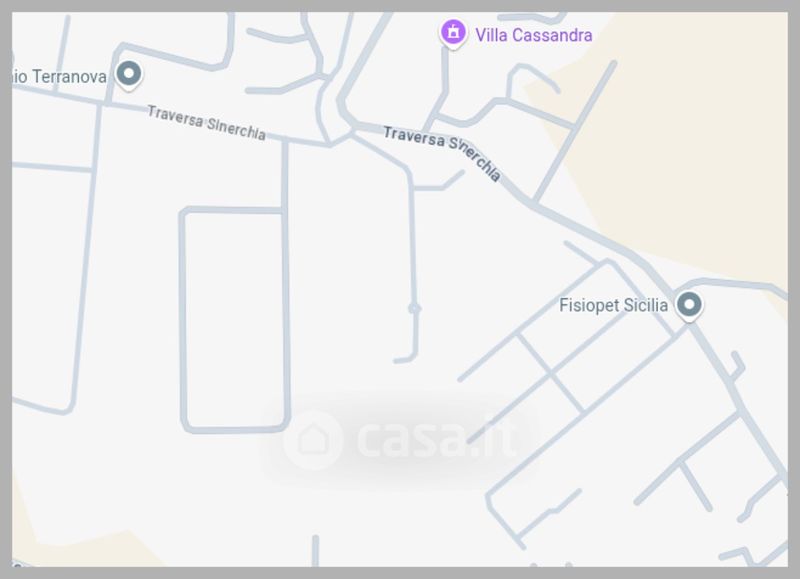Image resolution: width=800 pixels, height=579 pixels.
Task: Click the purple Villa Cassandra lodging pin
Action: [x=453, y=33]
